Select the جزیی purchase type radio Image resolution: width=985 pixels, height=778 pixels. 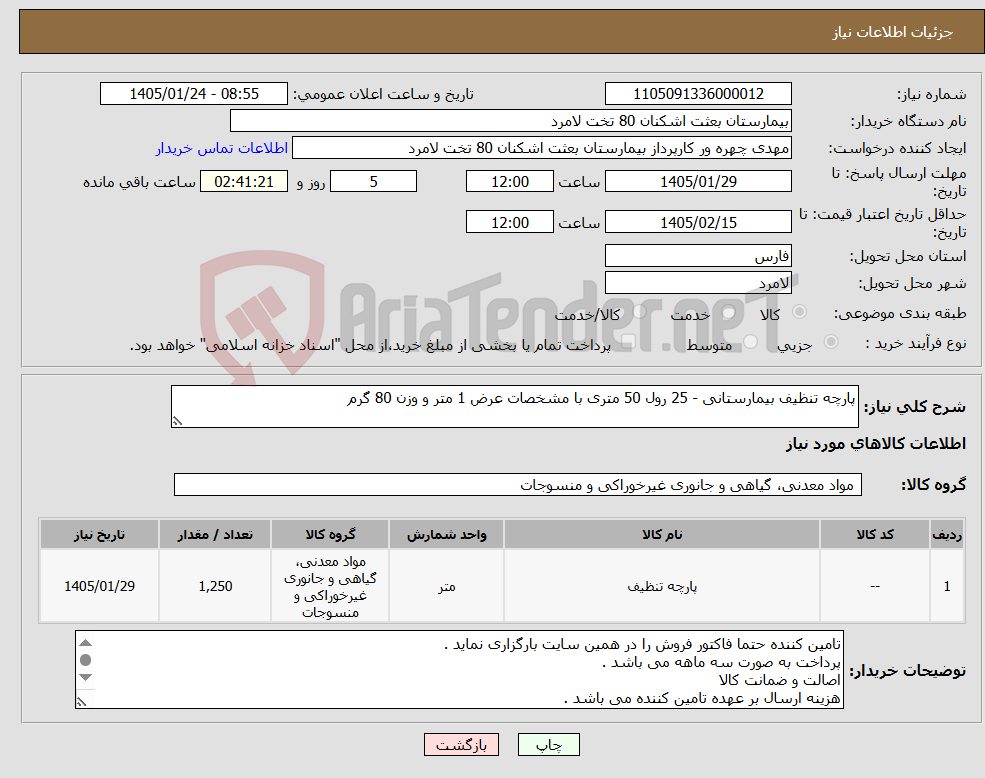pos(830,342)
